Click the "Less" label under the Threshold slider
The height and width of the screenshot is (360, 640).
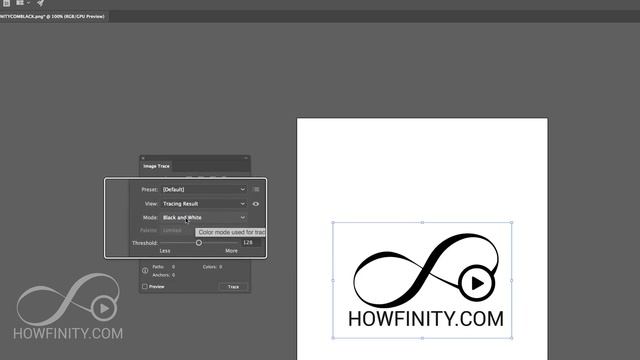(x=165, y=251)
